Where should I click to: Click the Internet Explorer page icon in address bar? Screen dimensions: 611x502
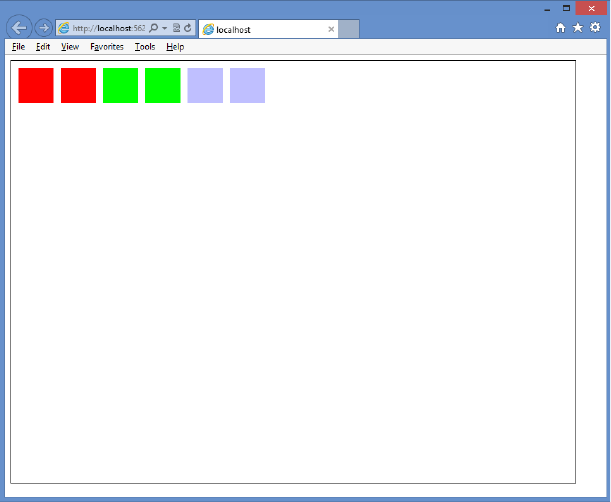click(x=64, y=28)
